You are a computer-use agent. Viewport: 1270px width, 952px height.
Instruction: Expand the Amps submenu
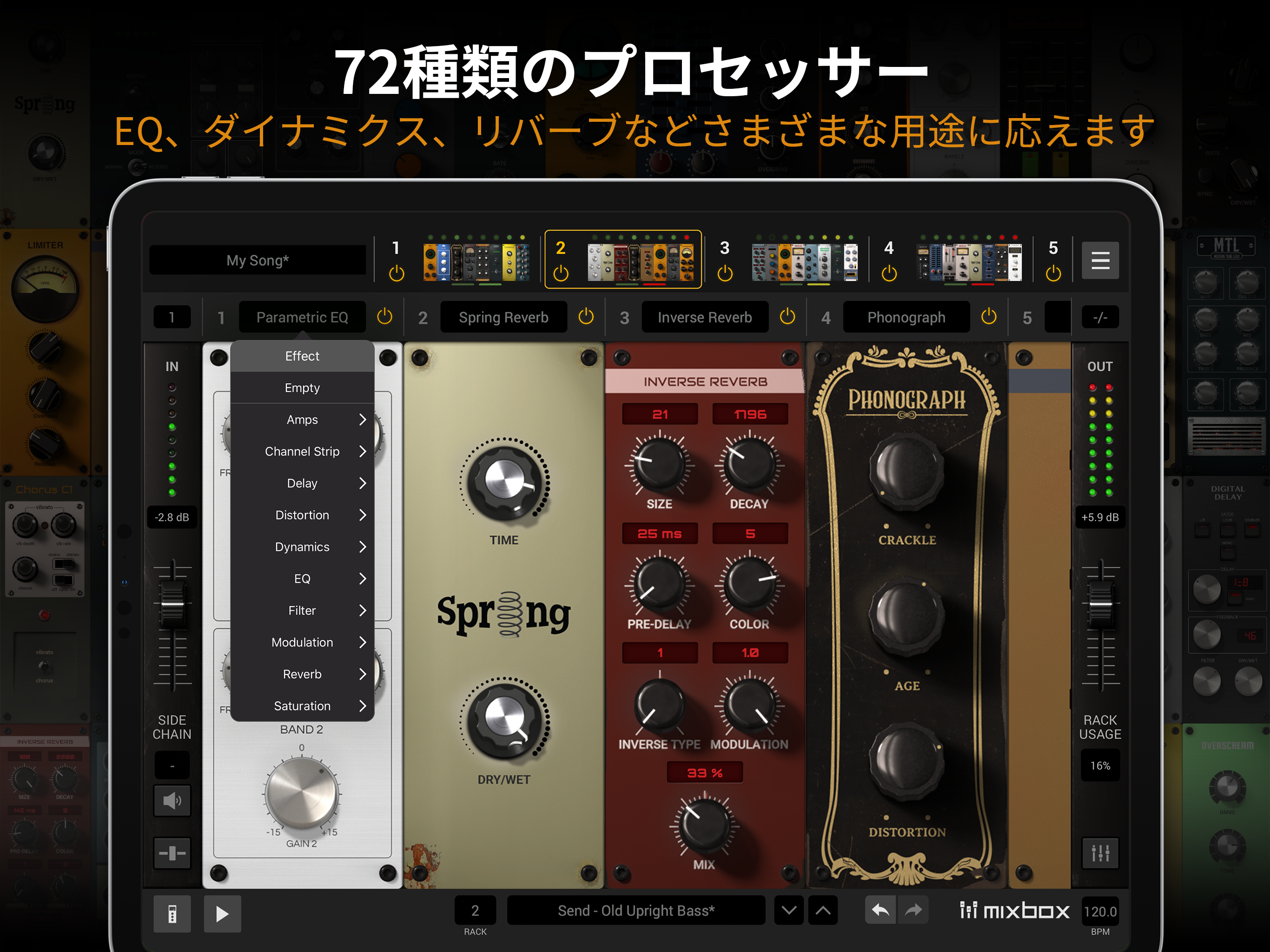(302, 420)
